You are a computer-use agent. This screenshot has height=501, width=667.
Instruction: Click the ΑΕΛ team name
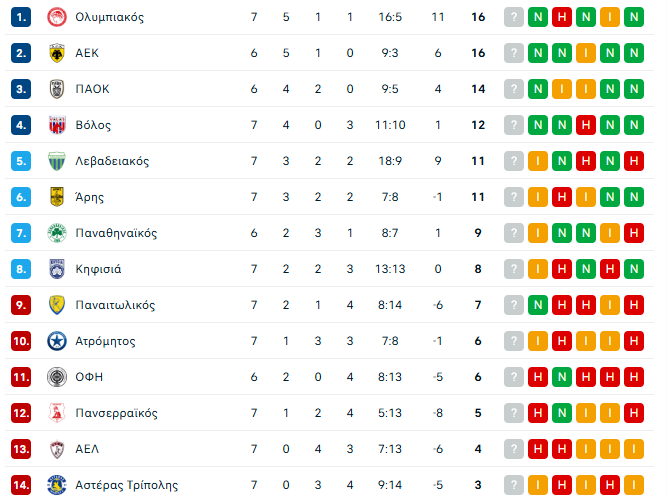click(87, 449)
